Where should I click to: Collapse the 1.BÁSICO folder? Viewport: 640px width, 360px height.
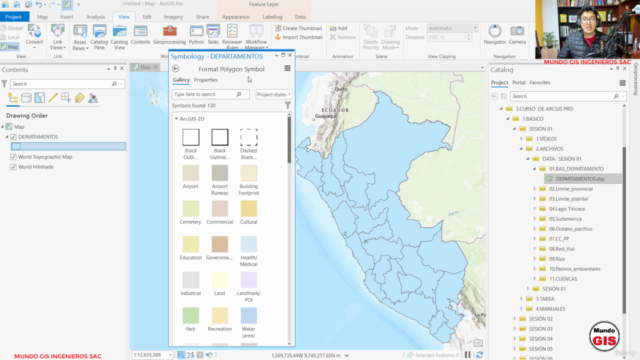[508, 119]
